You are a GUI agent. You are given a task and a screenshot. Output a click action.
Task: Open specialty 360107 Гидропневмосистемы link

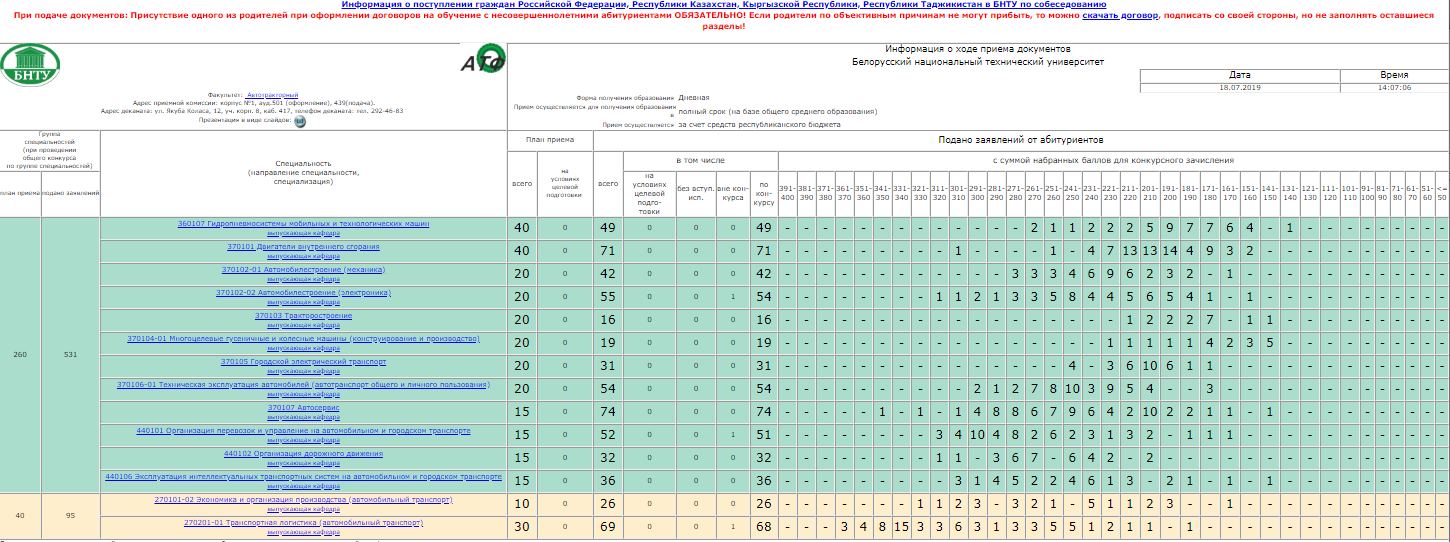click(303, 223)
